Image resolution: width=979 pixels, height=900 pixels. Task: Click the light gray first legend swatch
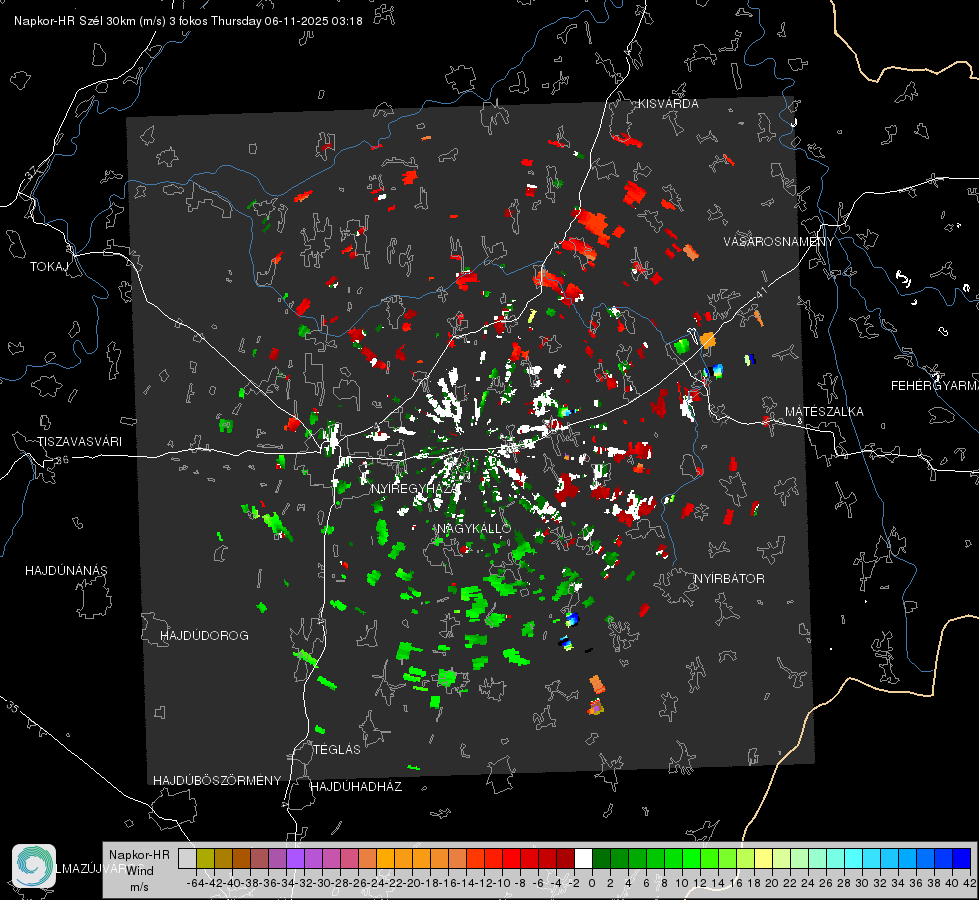point(187,858)
